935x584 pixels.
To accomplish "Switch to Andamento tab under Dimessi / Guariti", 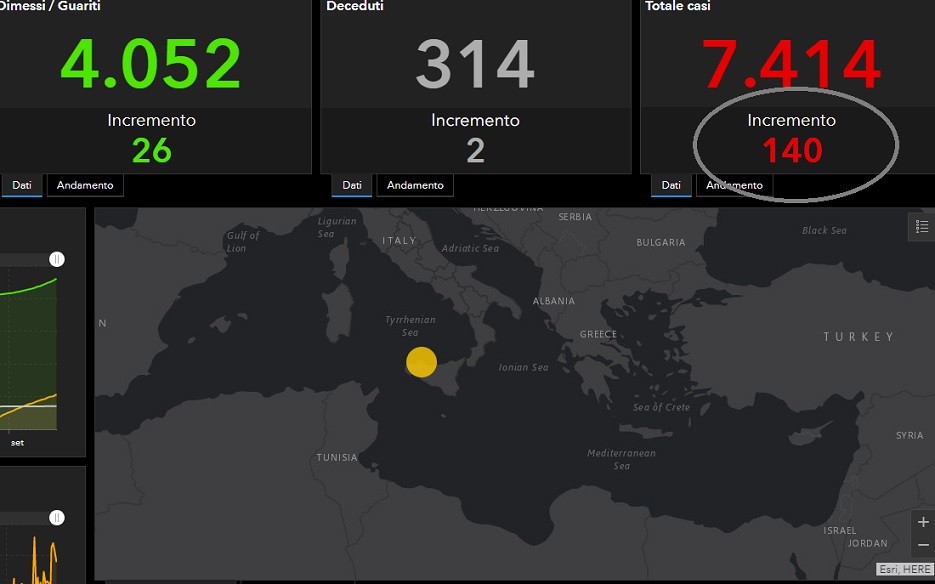I will [85, 185].
